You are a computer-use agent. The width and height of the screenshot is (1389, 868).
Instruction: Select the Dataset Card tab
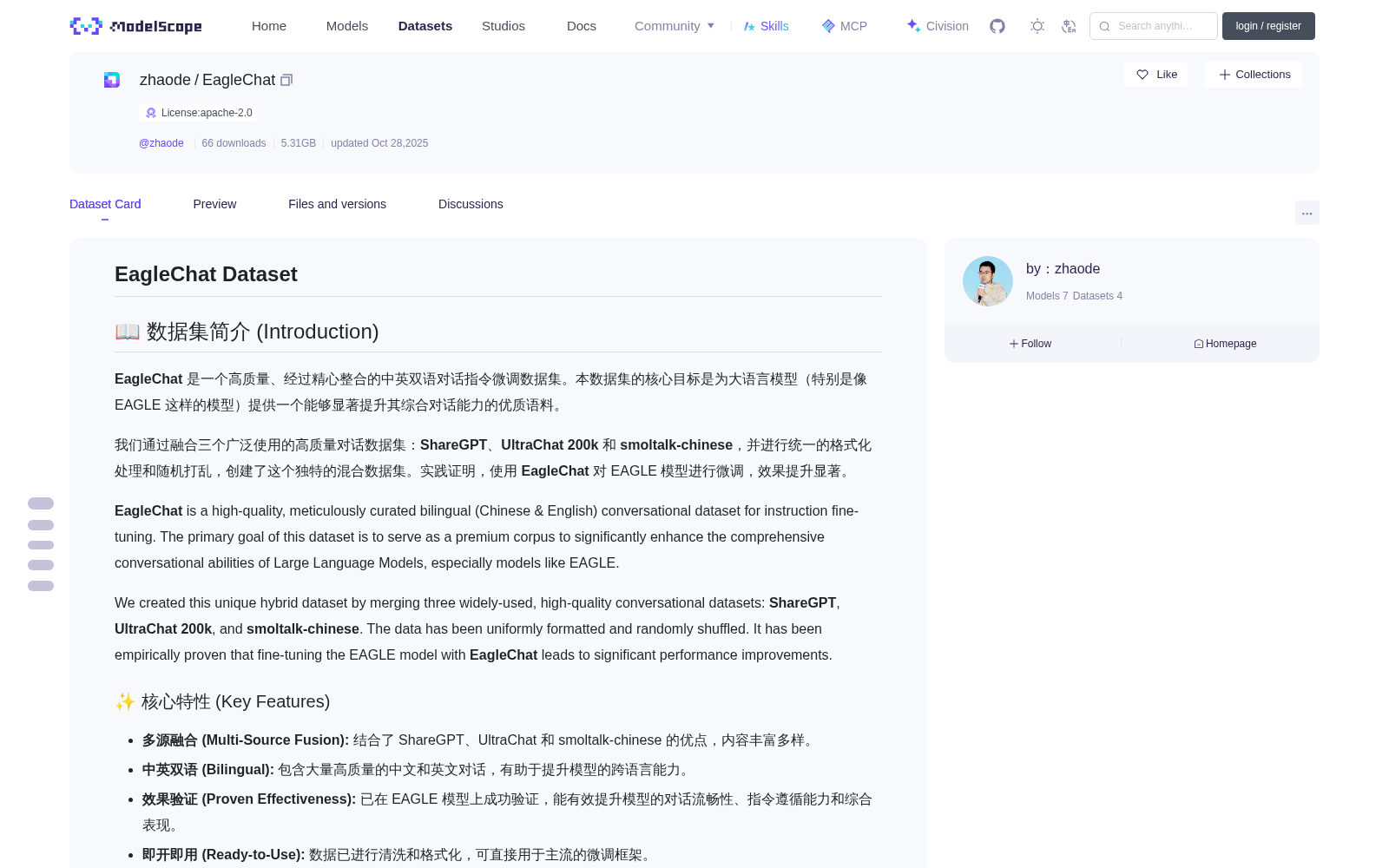click(105, 204)
